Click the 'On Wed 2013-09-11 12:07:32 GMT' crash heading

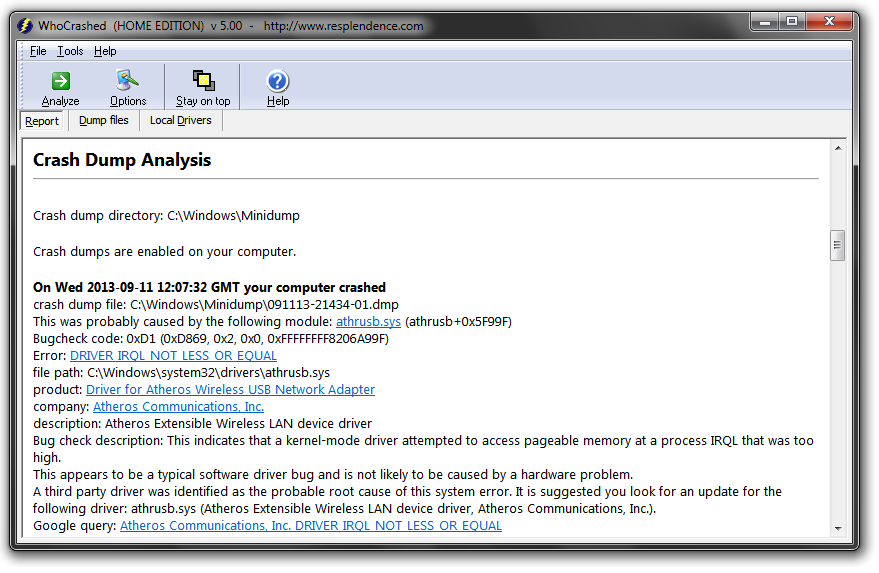(209, 288)
